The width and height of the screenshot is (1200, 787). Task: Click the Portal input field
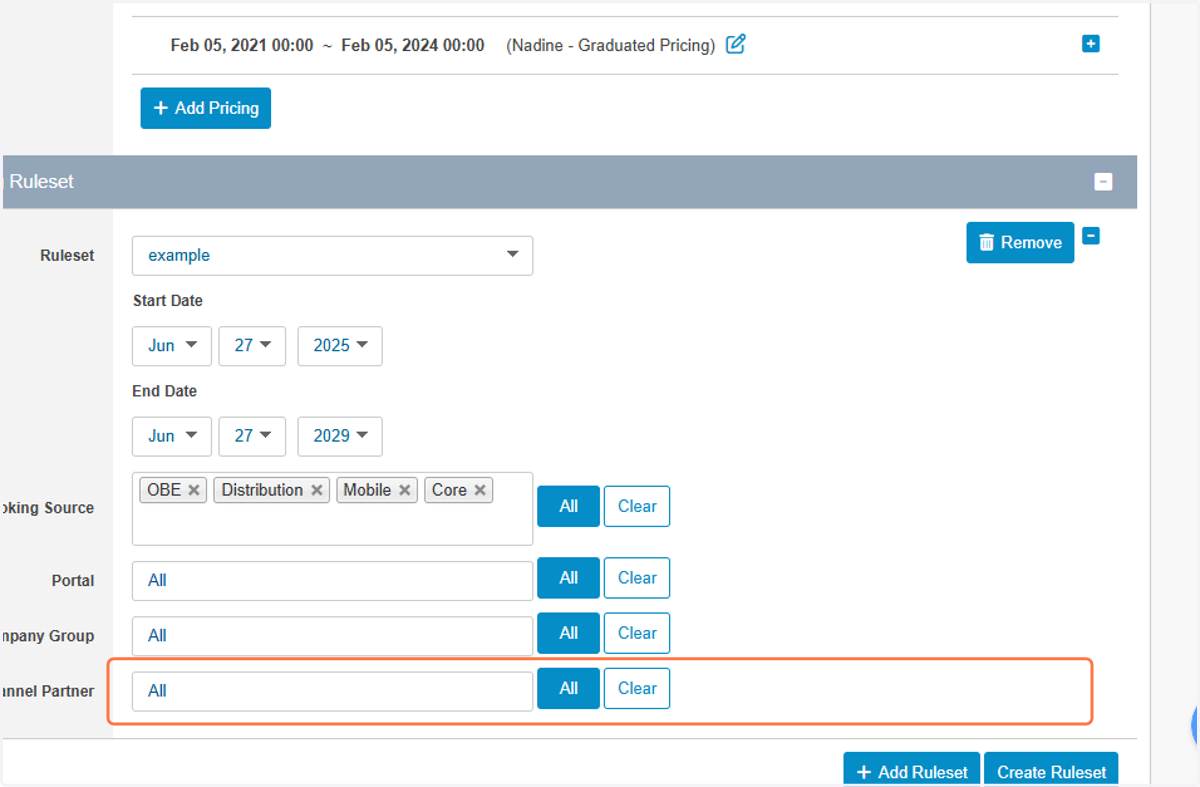click(x=332, y=580)
